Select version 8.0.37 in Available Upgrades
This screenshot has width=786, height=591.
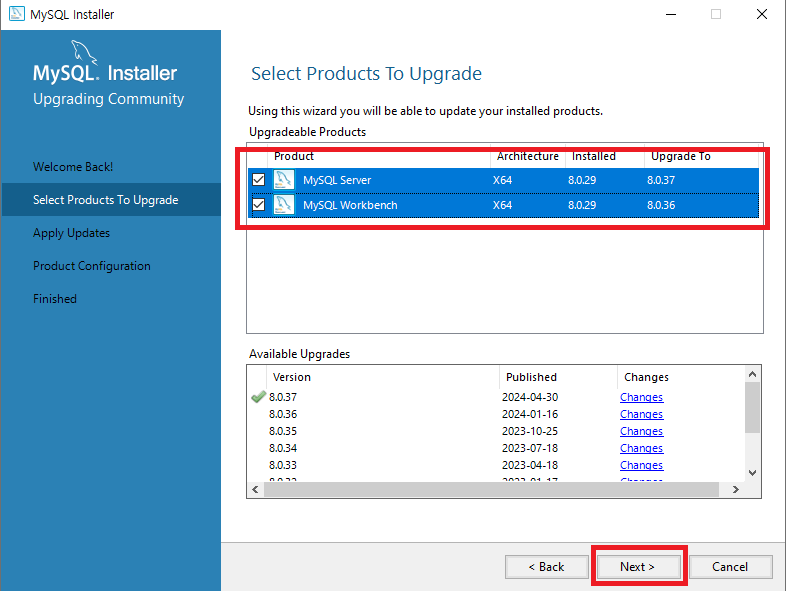(x=283, y=397)
